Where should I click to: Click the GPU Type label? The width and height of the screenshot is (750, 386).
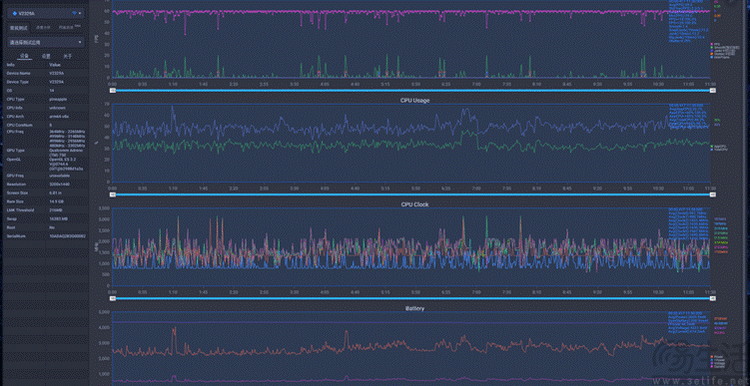pos(15,150)
